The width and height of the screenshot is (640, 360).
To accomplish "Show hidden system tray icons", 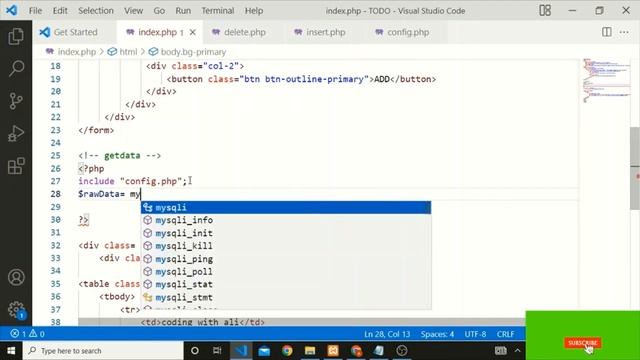I will (x=518, y=351).
